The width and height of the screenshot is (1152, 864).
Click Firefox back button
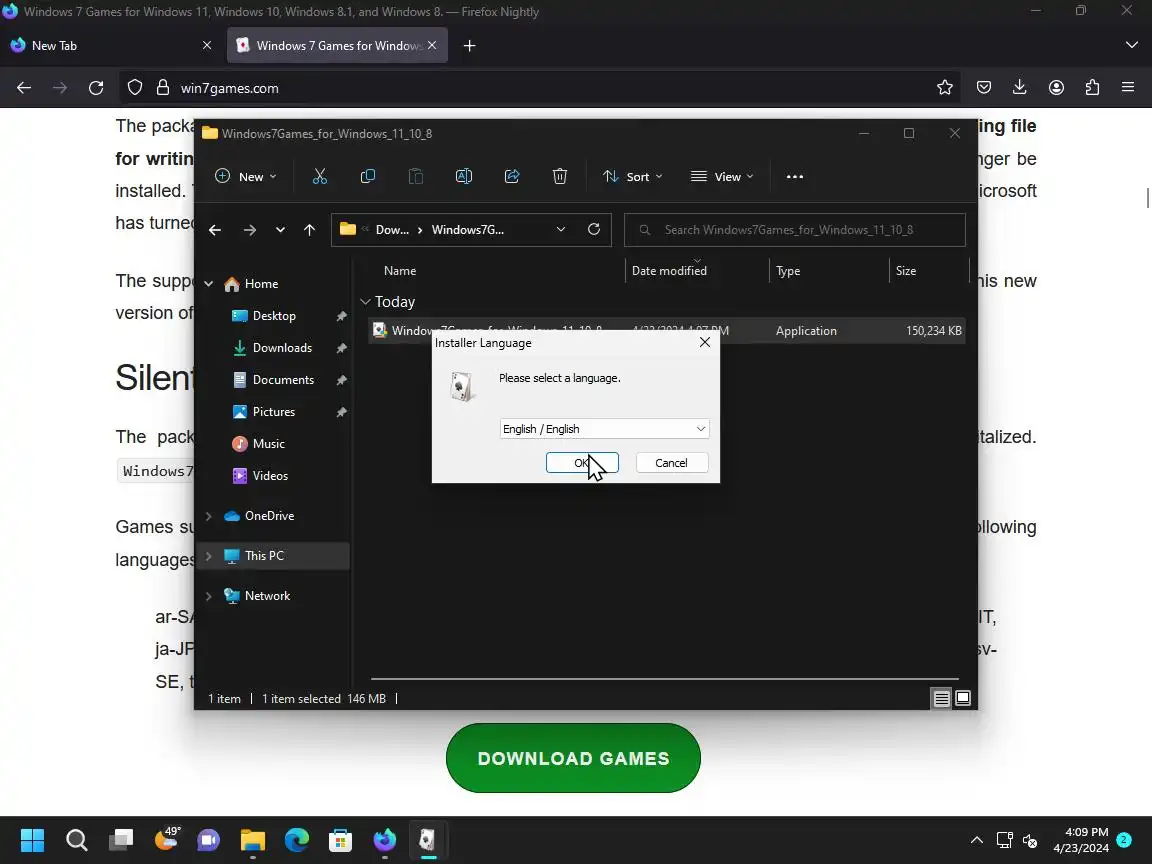[x=24, y=88]
